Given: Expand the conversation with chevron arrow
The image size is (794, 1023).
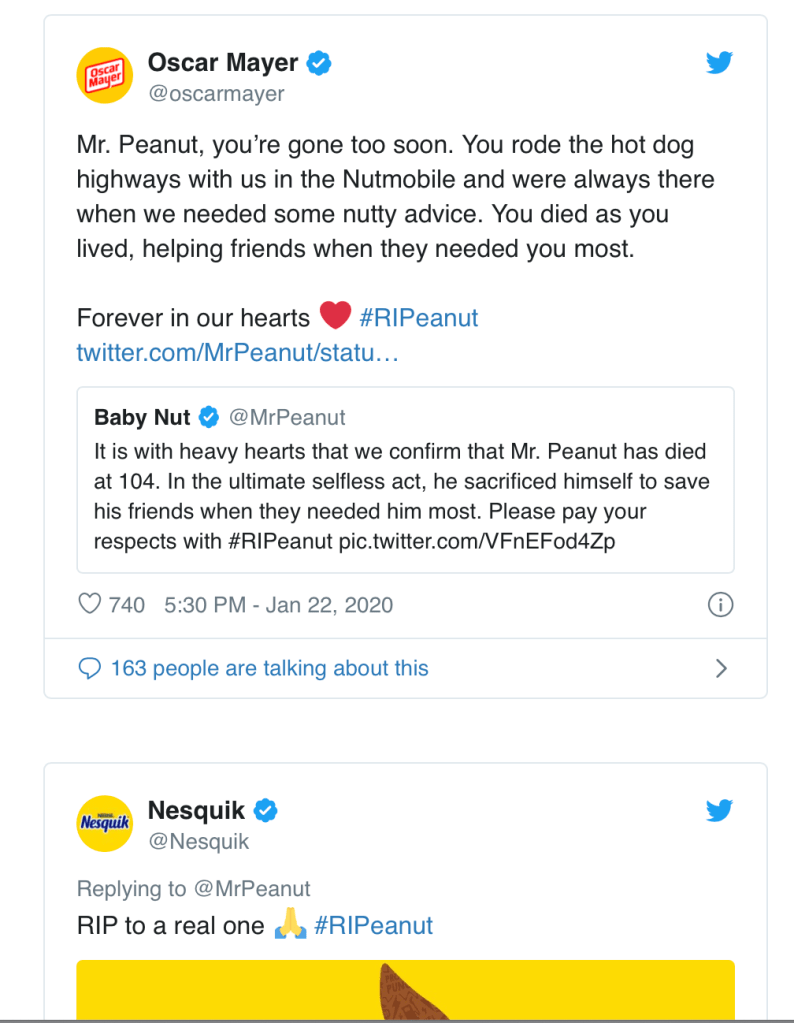Looking at the screenshot, I should [x=722, y=668].
